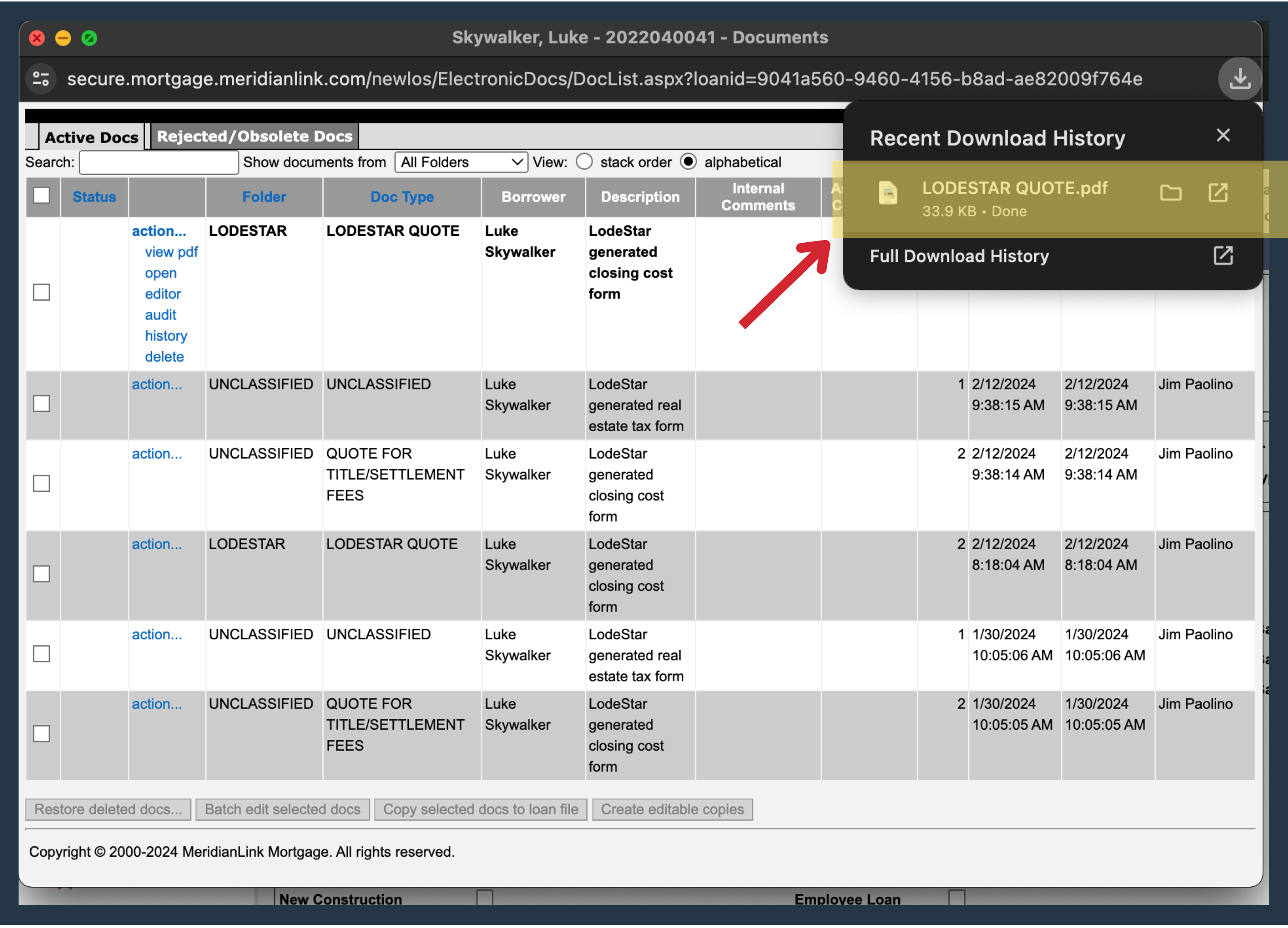Click Create editable copies button
The width and height of the screenshot is (1288, 928).
click(x=672, y=809)
